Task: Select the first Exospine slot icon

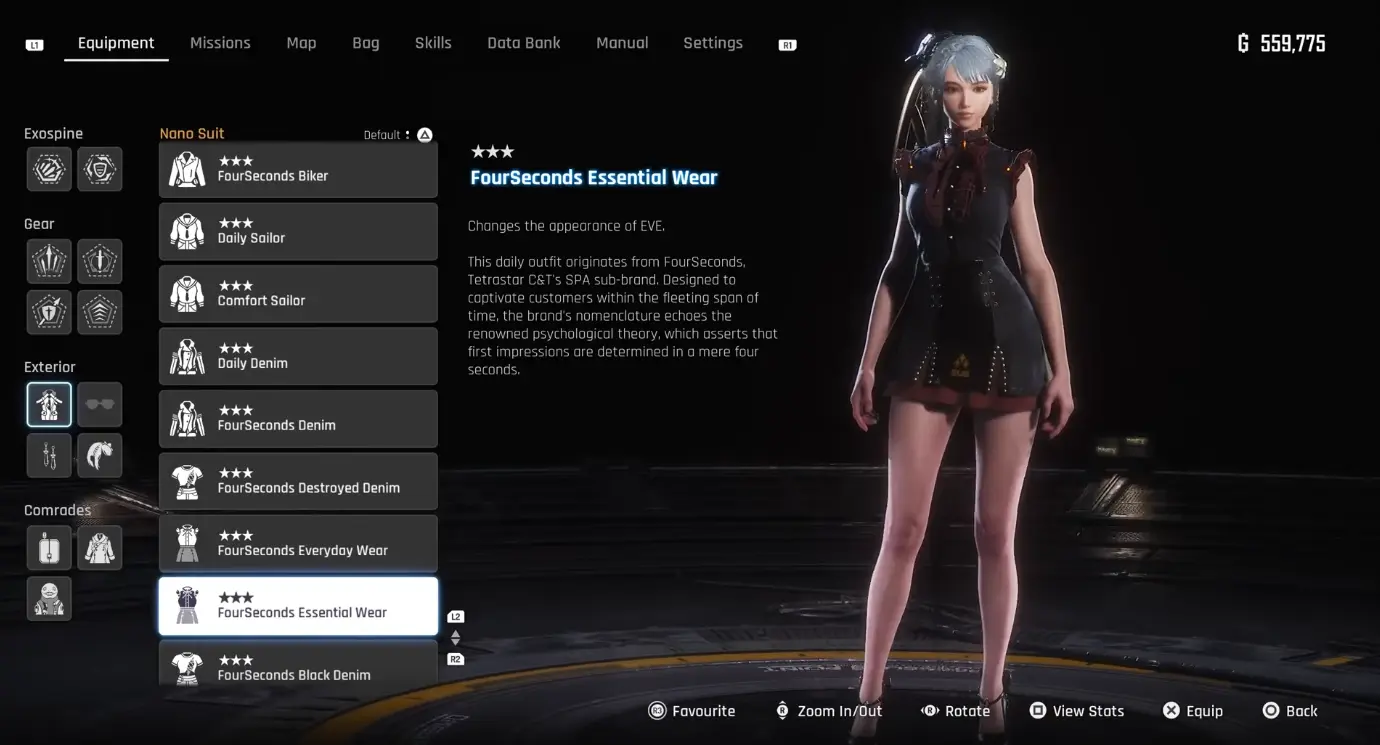Action: (49, 169)
